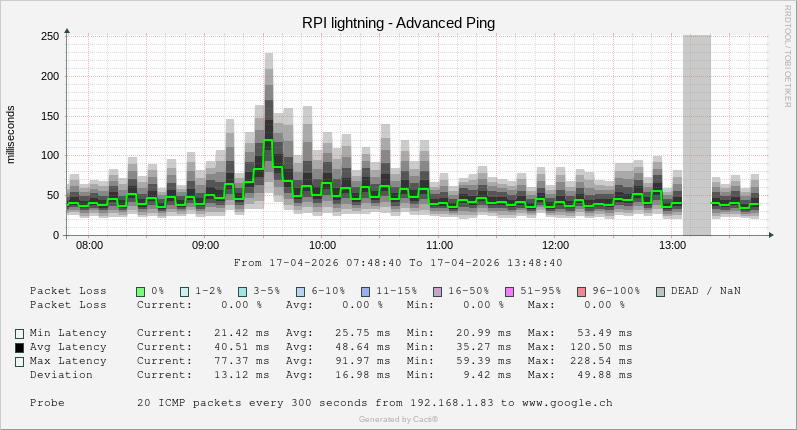Click the 09:00 time axis label
This screenshot has height=430, width=797.
[x=206, y=245]
